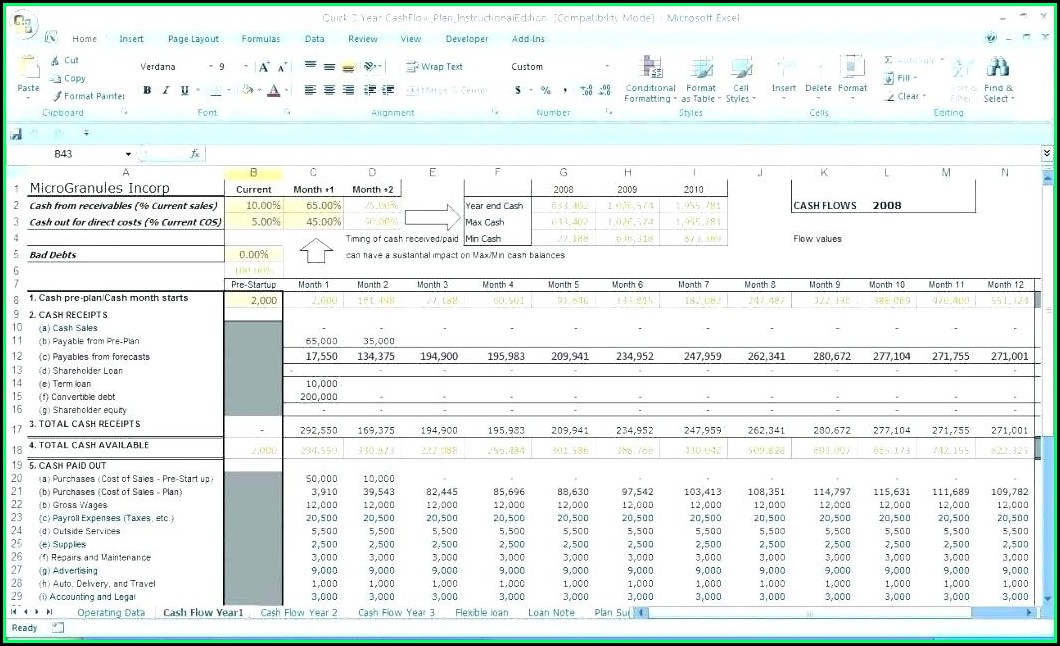Image resolution: width=1060 pixels, height=646 pixels.
Task: Expand the Custom number format dropdown
Action: click(x=607, y=67)
